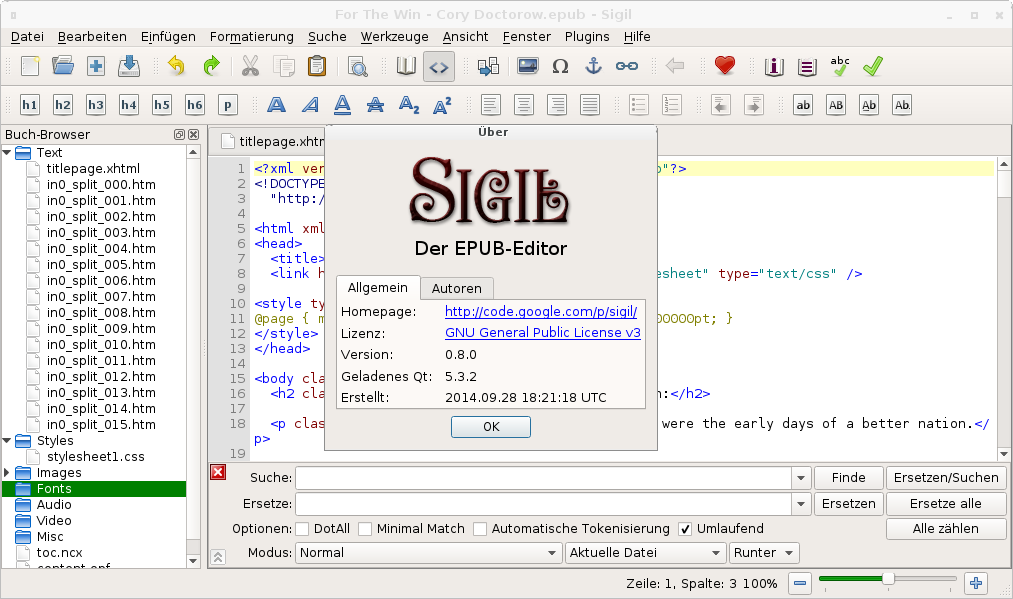Open the Modus dropdown set to Normal
This screenshot has height=599, width=1013.
(428, 553)
